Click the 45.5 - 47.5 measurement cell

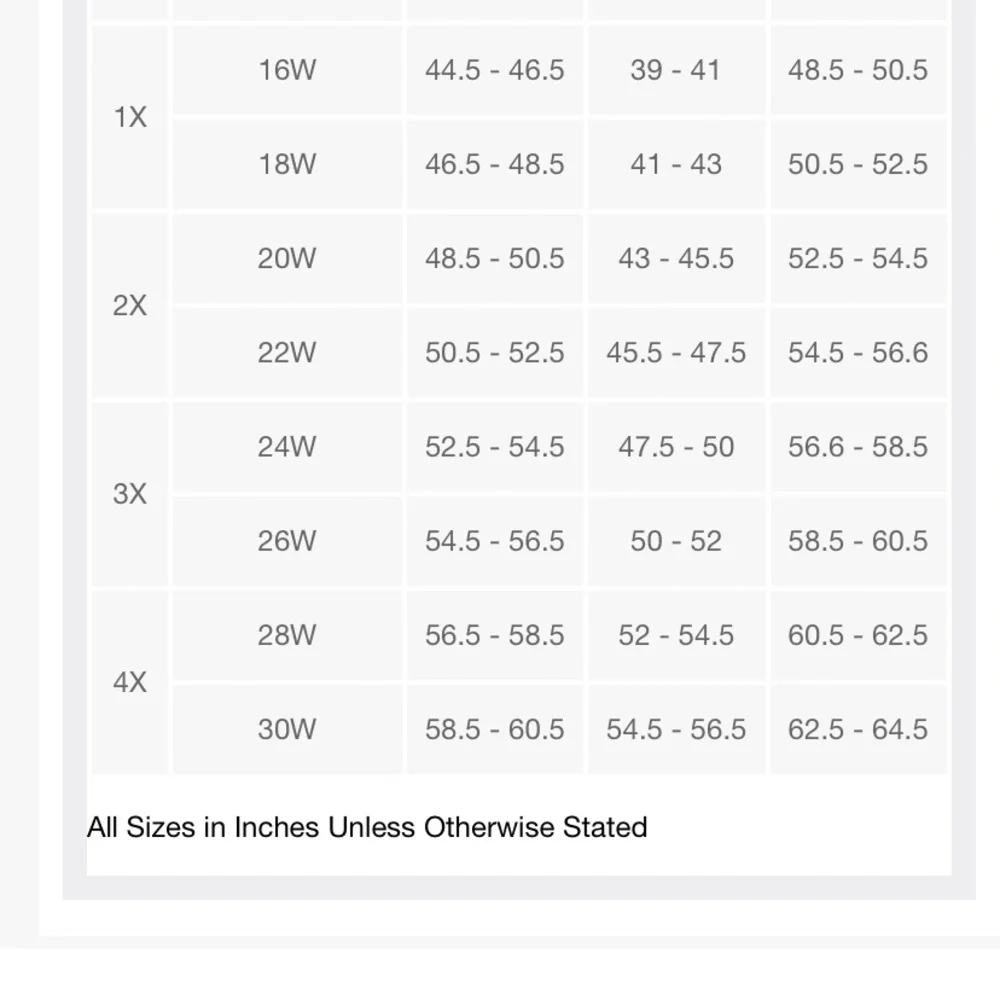tap(676, 353)
